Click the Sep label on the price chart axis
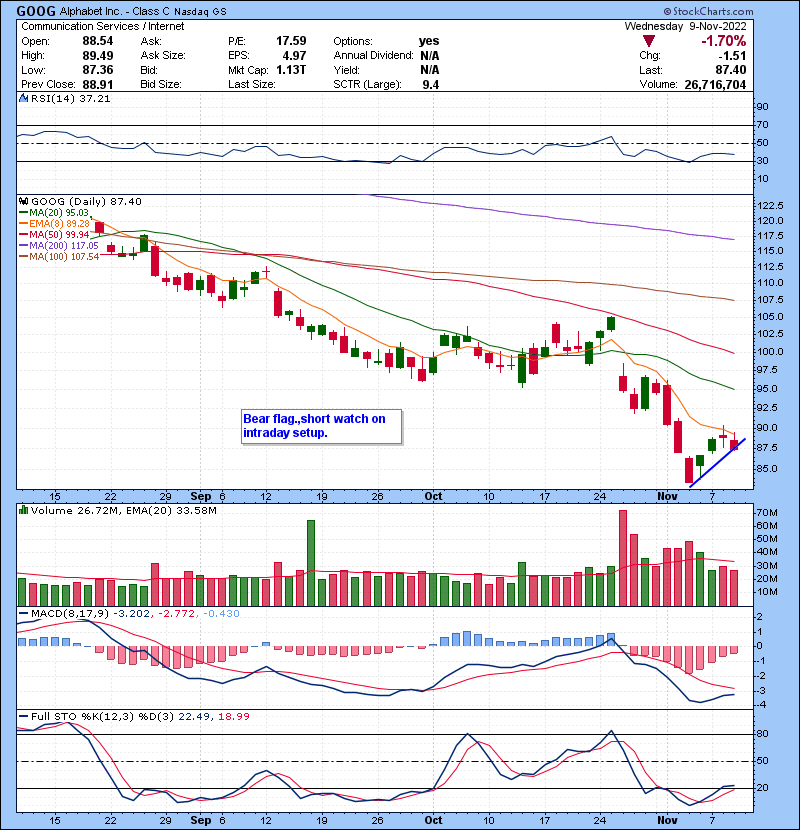This screenshot has height=830, width=800. [201, 497]
